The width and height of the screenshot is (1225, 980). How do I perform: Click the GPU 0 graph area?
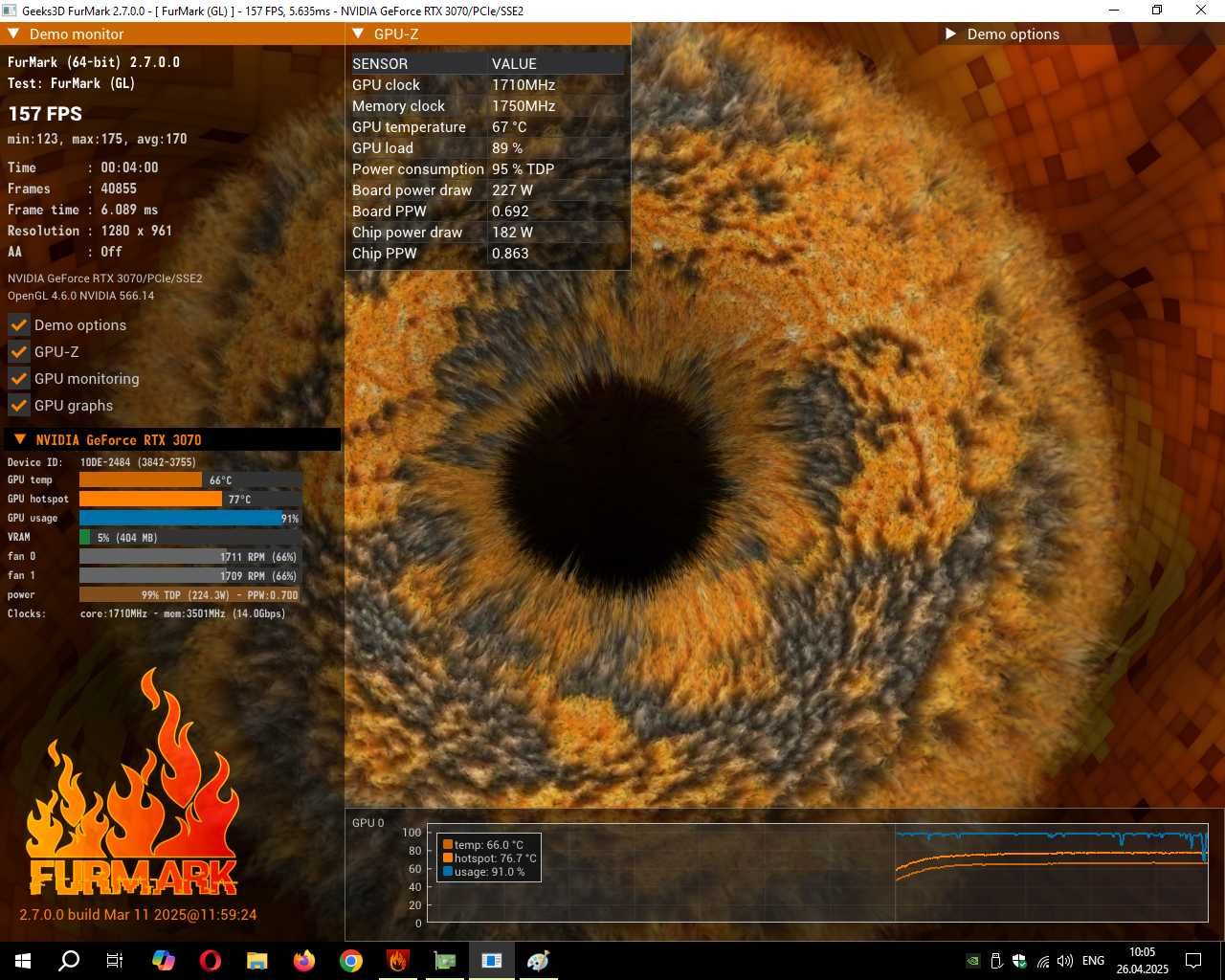(817, 873)
